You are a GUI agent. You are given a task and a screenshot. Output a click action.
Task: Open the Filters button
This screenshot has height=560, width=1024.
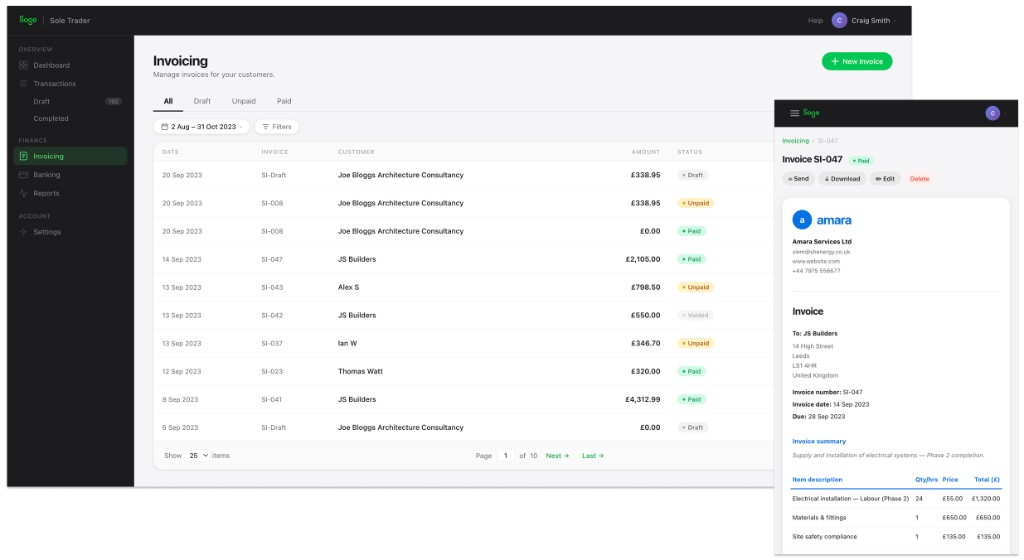click(x=277, y=127)
